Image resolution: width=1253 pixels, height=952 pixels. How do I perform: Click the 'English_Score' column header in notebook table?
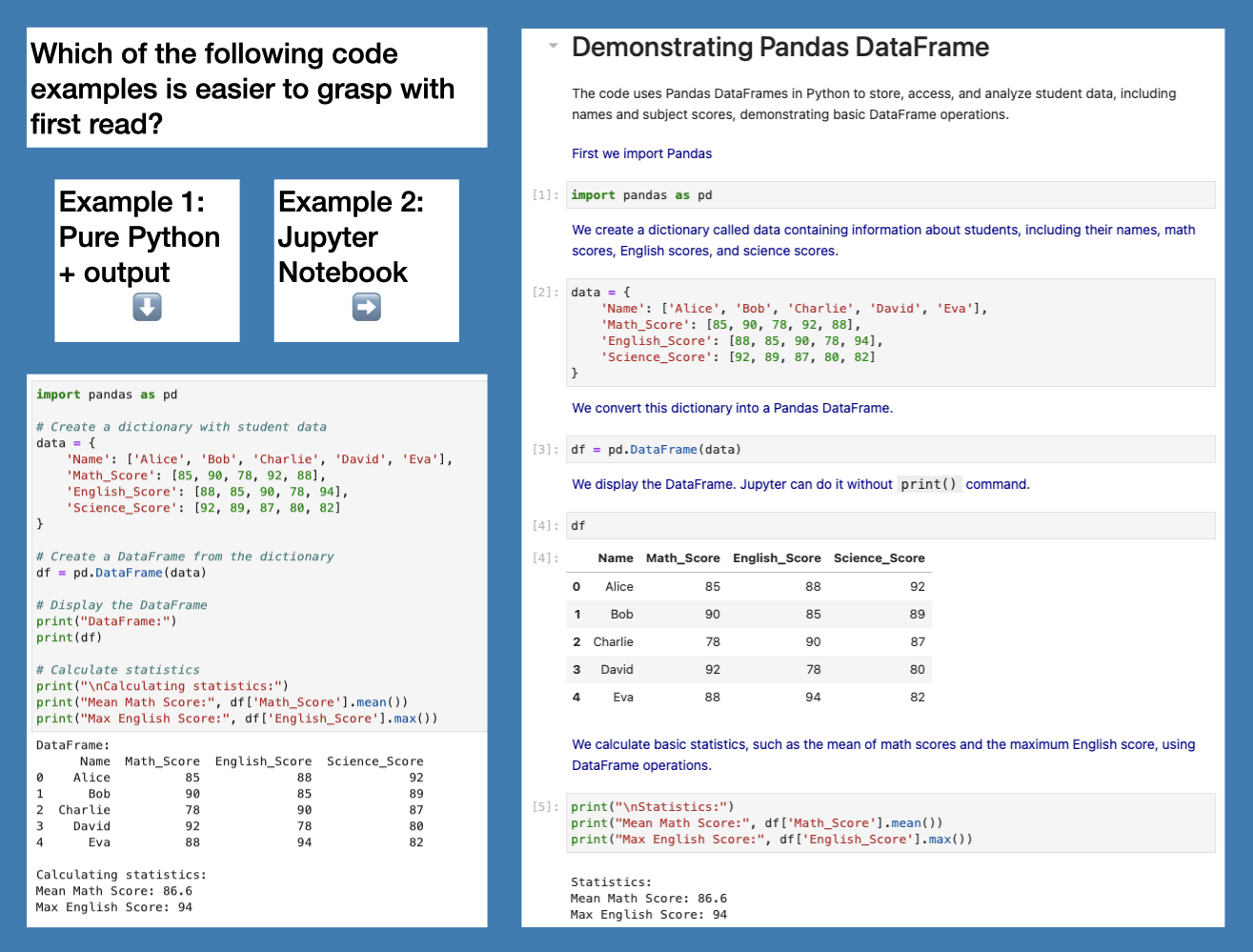coord(777,558)
